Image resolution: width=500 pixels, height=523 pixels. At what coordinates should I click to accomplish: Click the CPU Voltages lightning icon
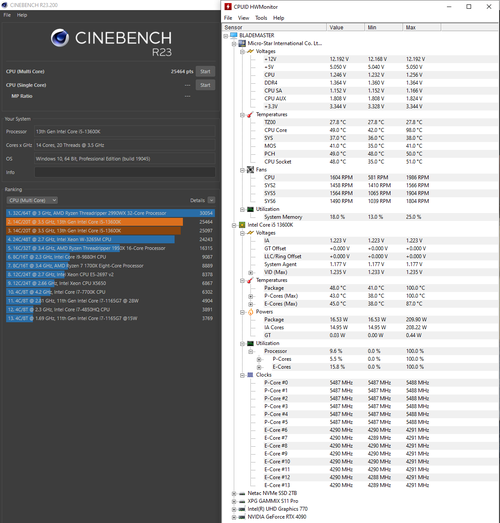[250, 233]
